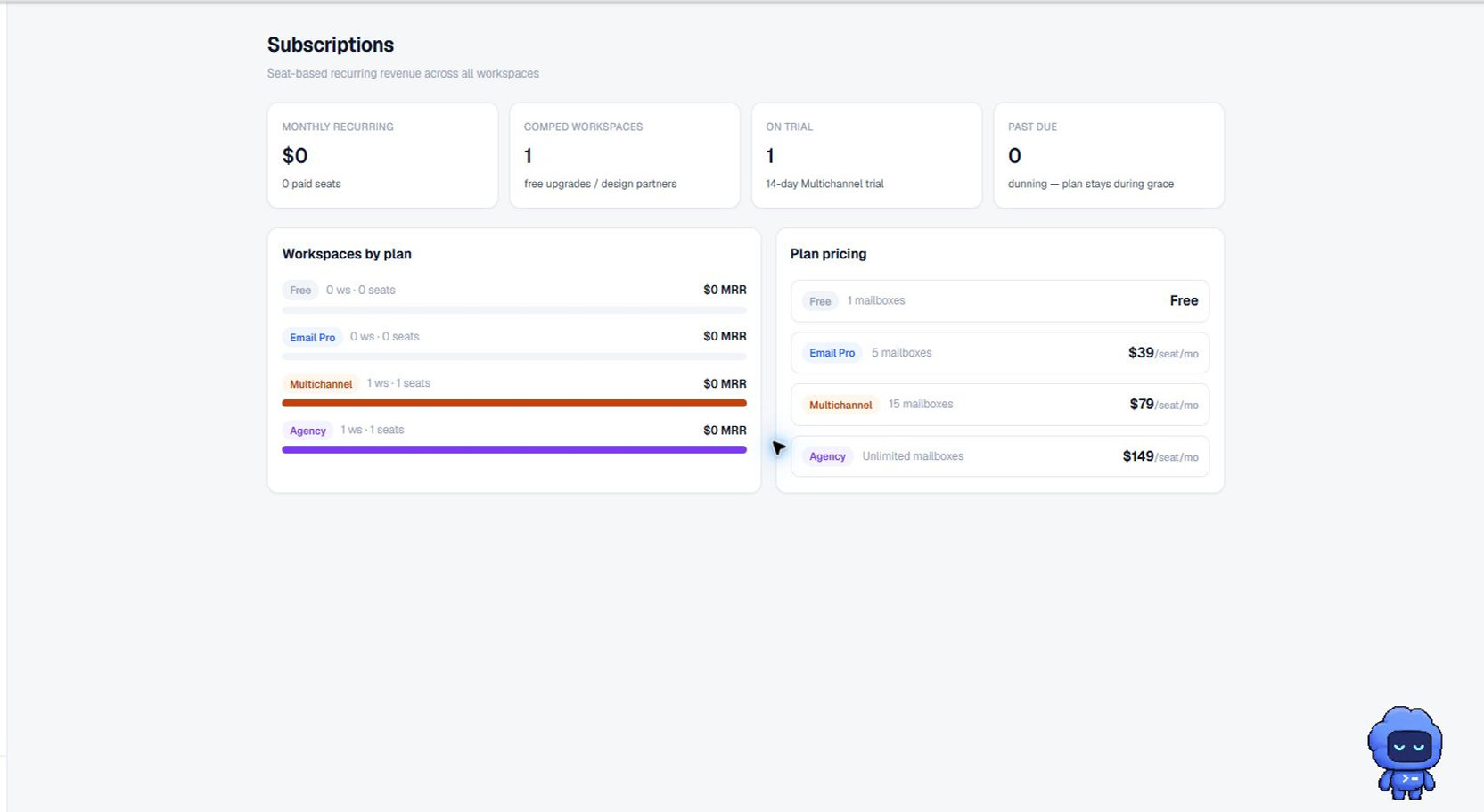Click the 'Plan pricing' heading
The height and width of the screenshot is (812, 1484).
(828, 254)
